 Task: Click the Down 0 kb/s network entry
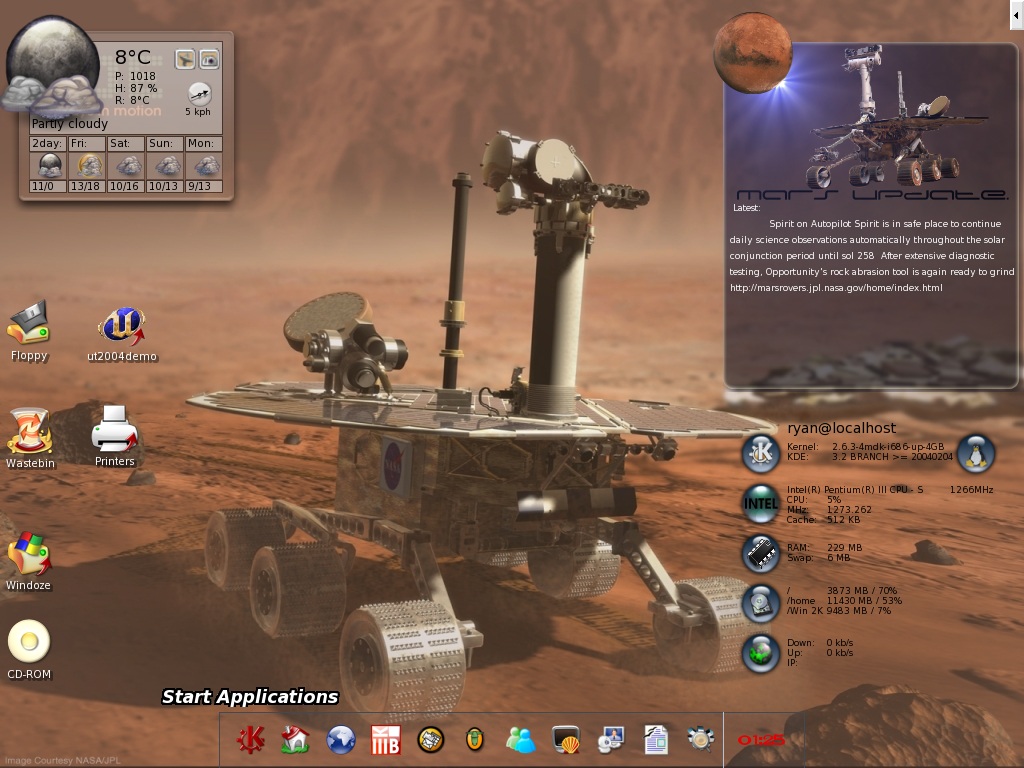click(x=820, y=643)
